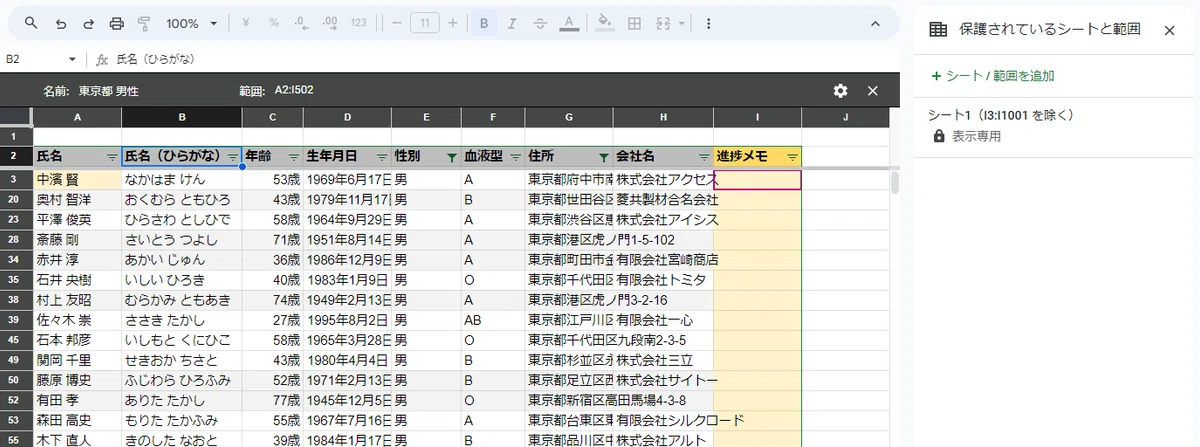This screenshot has width=1200, height=447.
Task: Select the cell containing 中濱 賢
Action: [77, 180]
